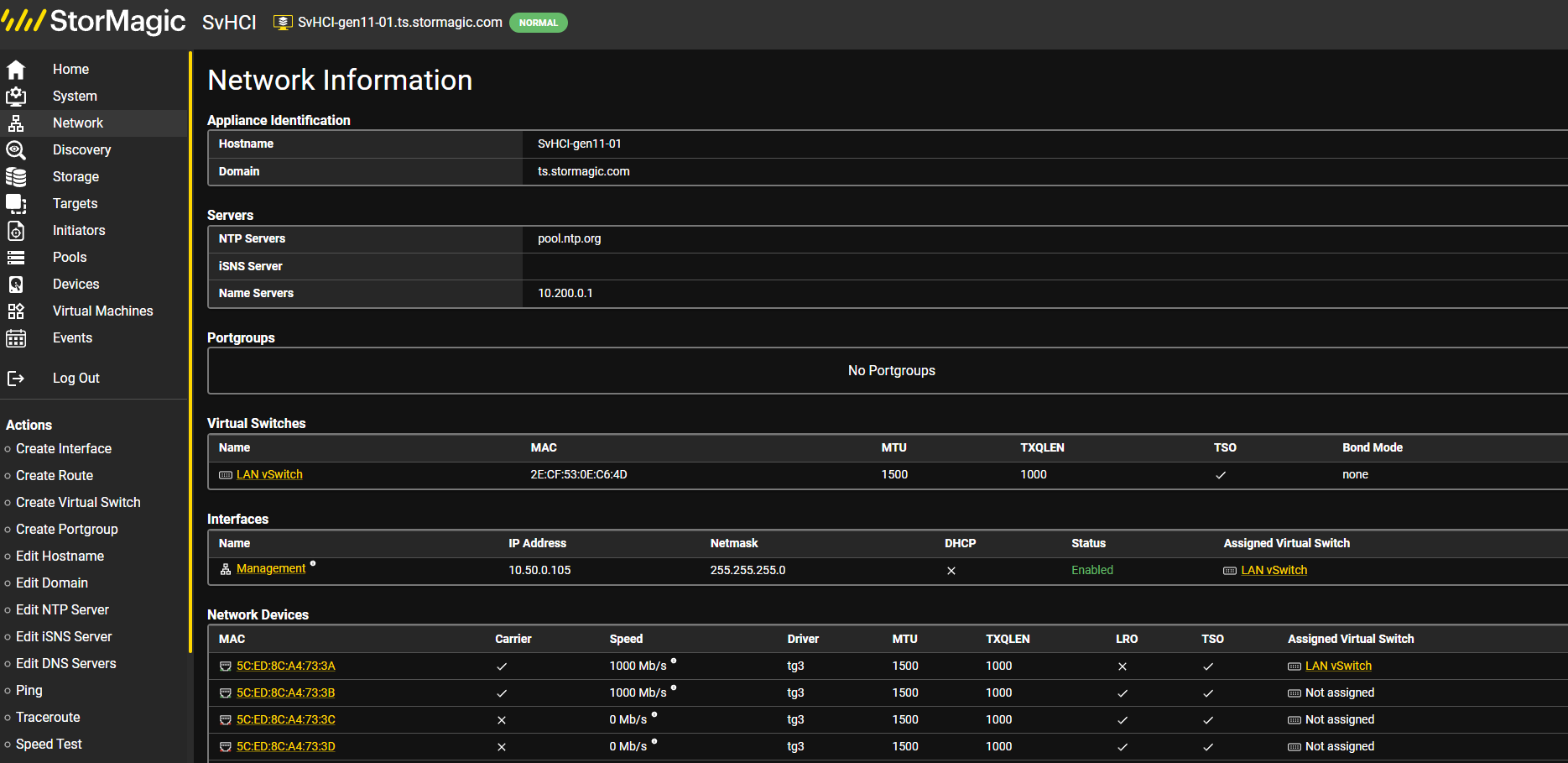Click the Edit NTP Server action
This screenshot has height=763, width=1568.
point(62,610)
